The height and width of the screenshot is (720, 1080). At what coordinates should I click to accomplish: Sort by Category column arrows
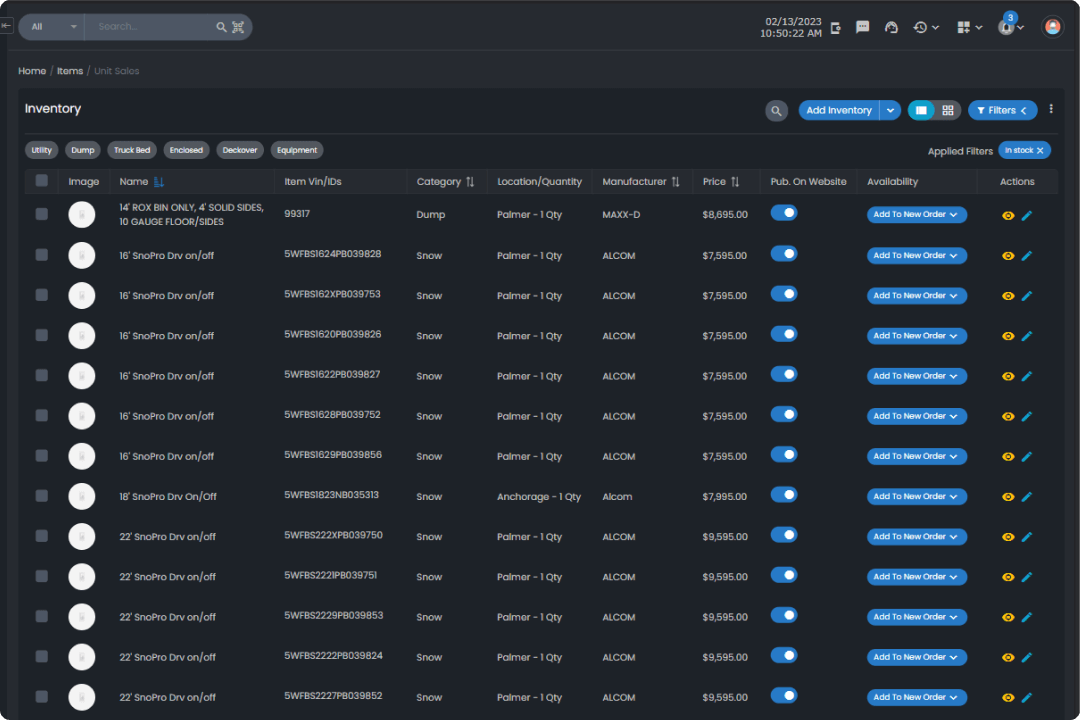pos(470,182)
